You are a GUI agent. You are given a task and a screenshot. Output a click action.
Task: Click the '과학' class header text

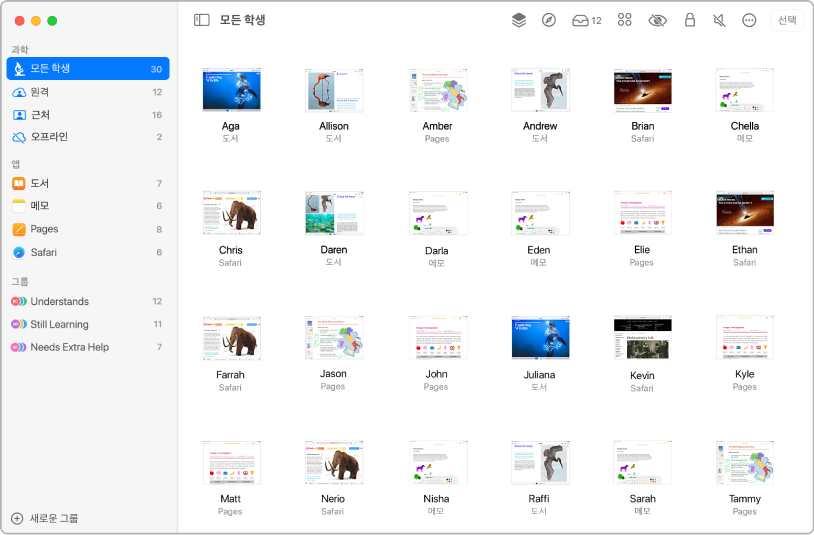pos(20,49)
